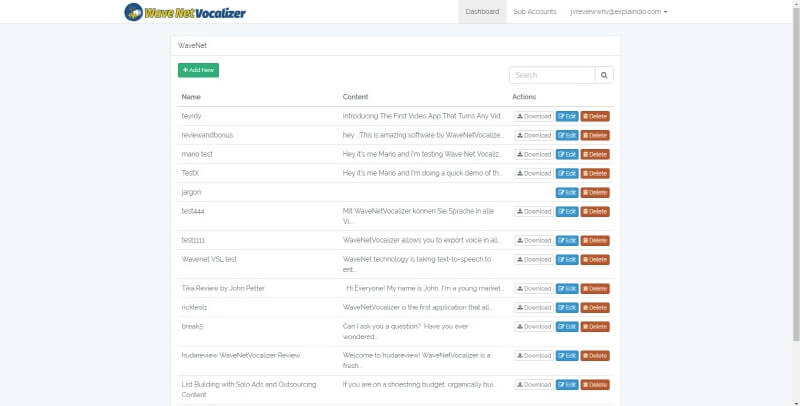Edit the ricktest1 entry
The width and height of the screenshot is (800, 406).
click(567, 308)
